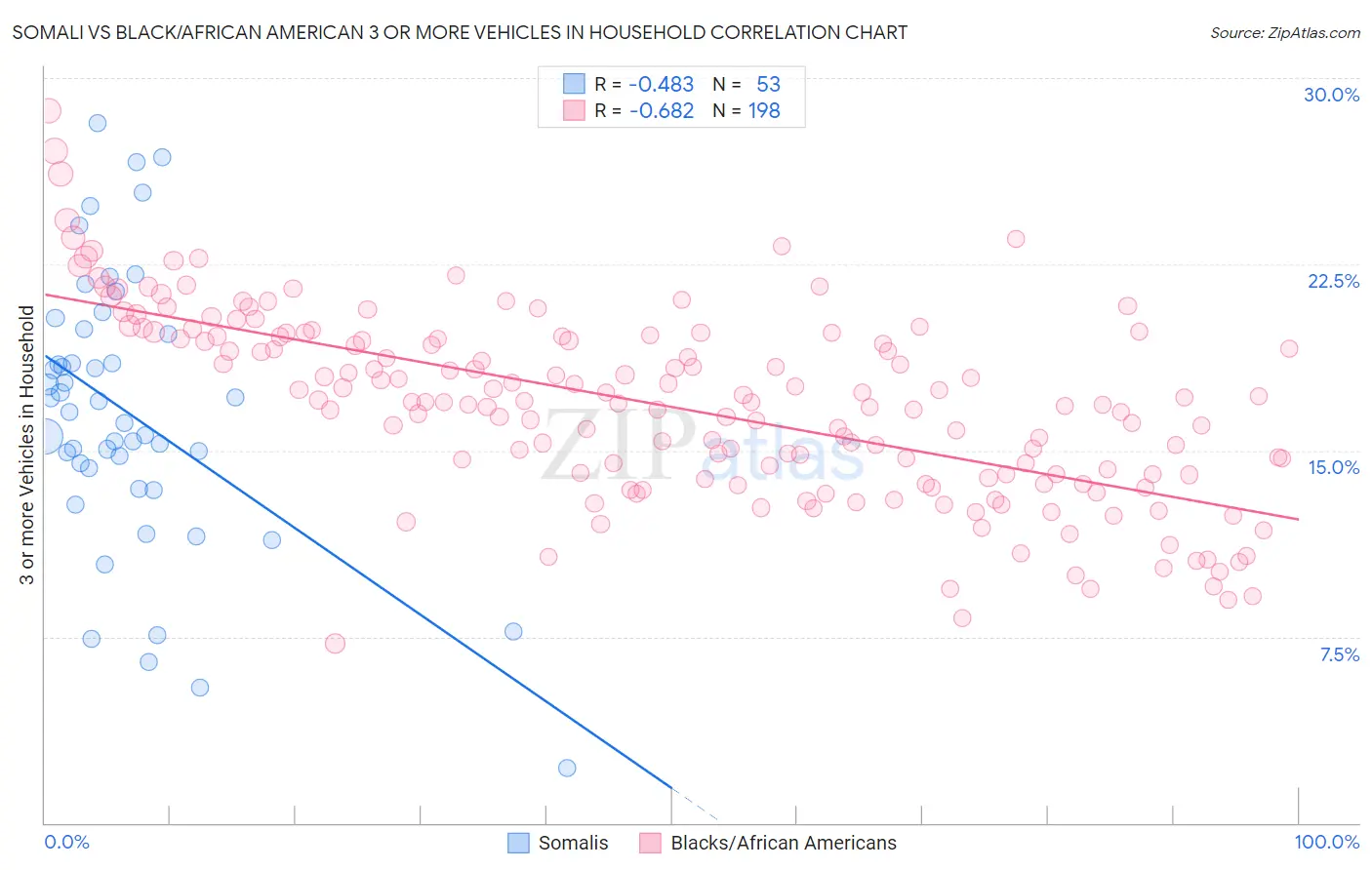
Task: Click the 100.0% x-axis label
Action: (1326, 842)
